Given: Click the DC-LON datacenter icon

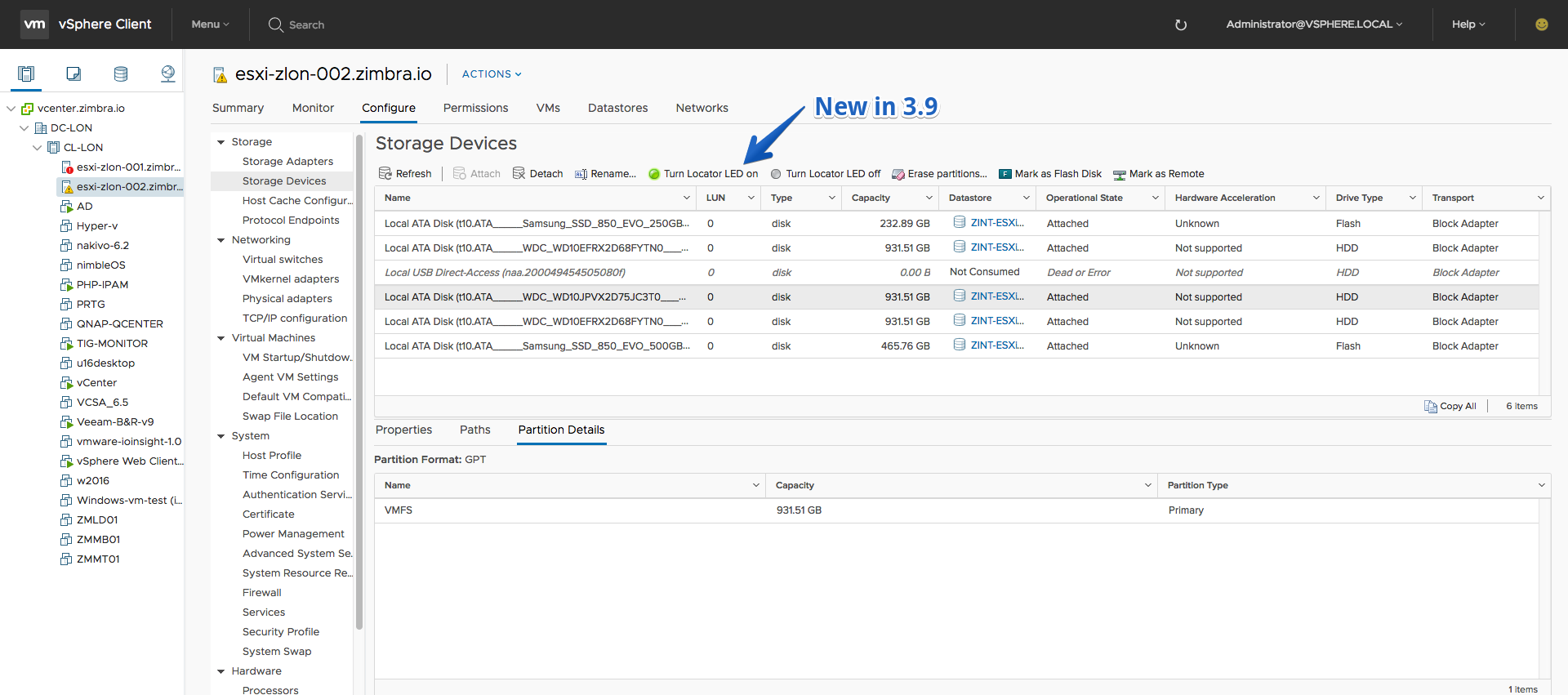Looking at the screenshot, I should point(41,127).
